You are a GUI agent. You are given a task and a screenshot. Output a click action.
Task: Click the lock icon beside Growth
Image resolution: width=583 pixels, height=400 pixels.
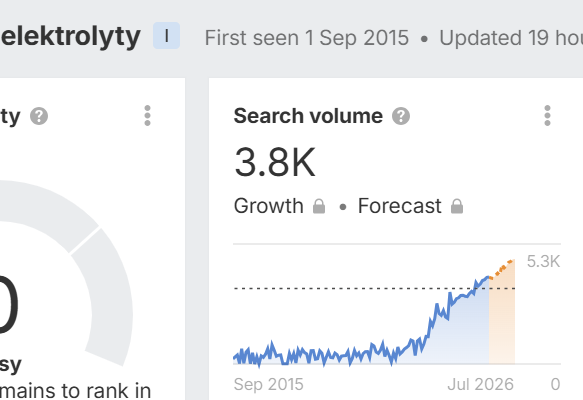[x=319, y=206]
